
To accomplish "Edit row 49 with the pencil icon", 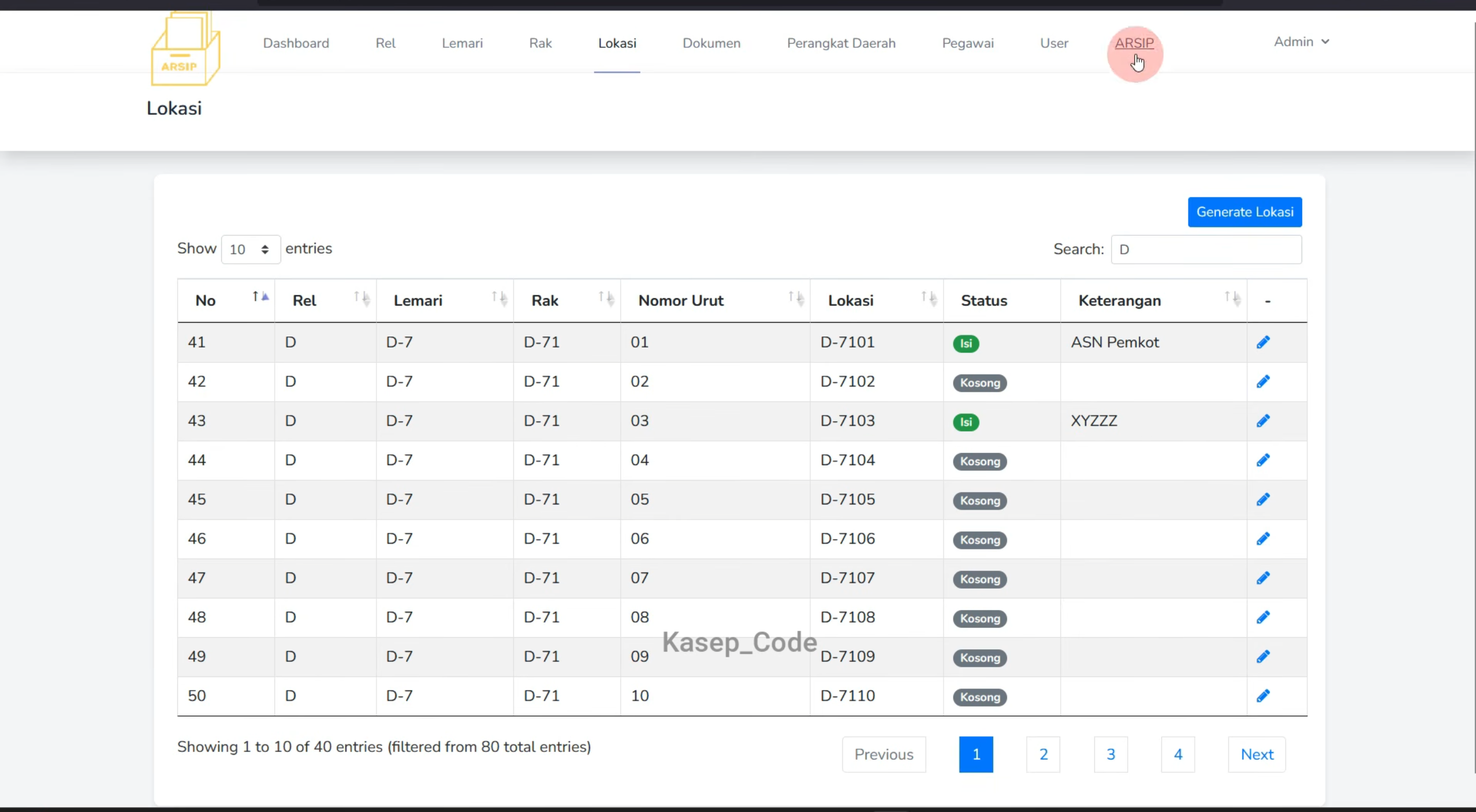I will 1263,656.
